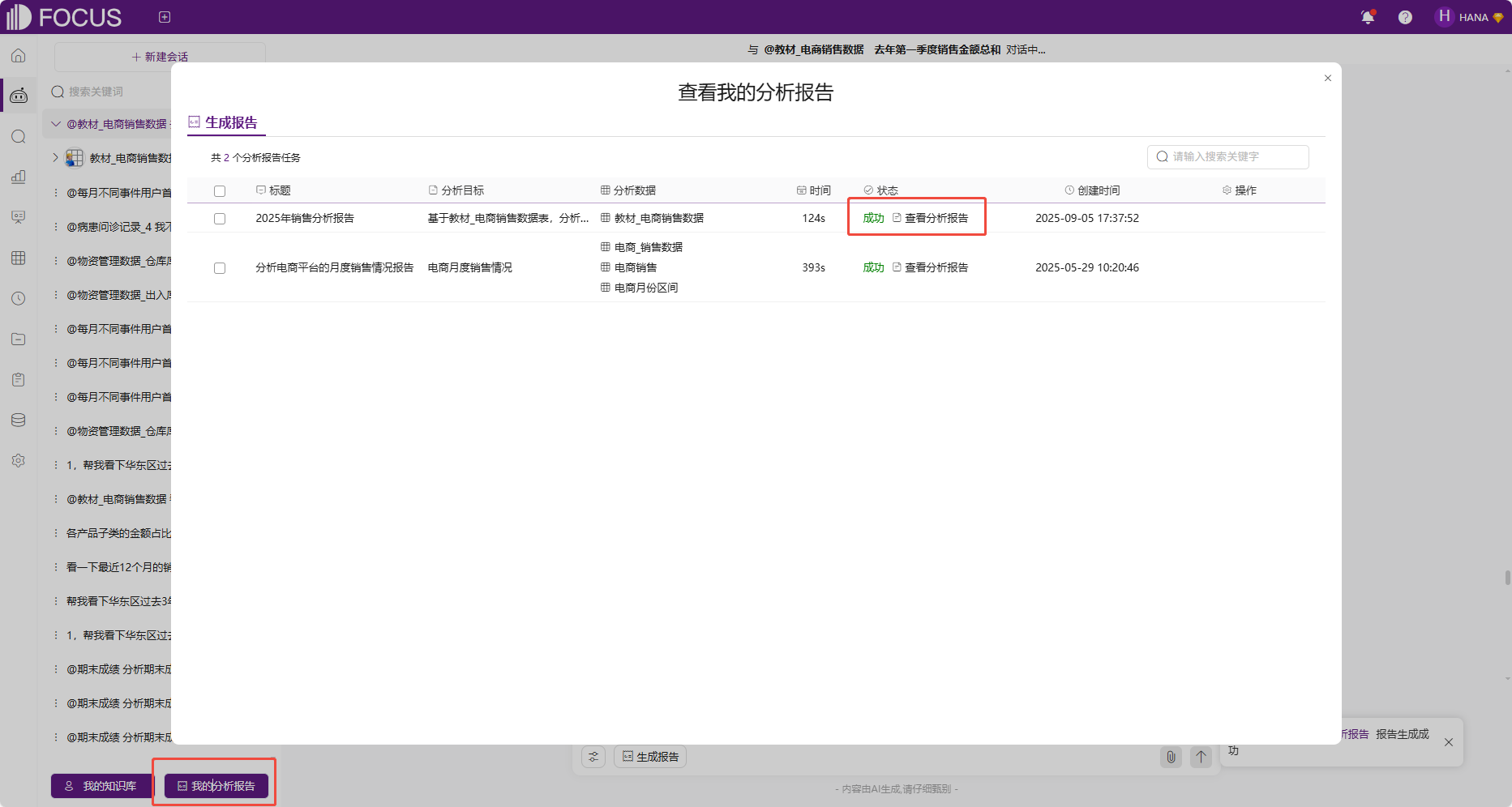
Task: Select the bar chart analysis icon in sidebar
Action: click(x=18, y=177)
